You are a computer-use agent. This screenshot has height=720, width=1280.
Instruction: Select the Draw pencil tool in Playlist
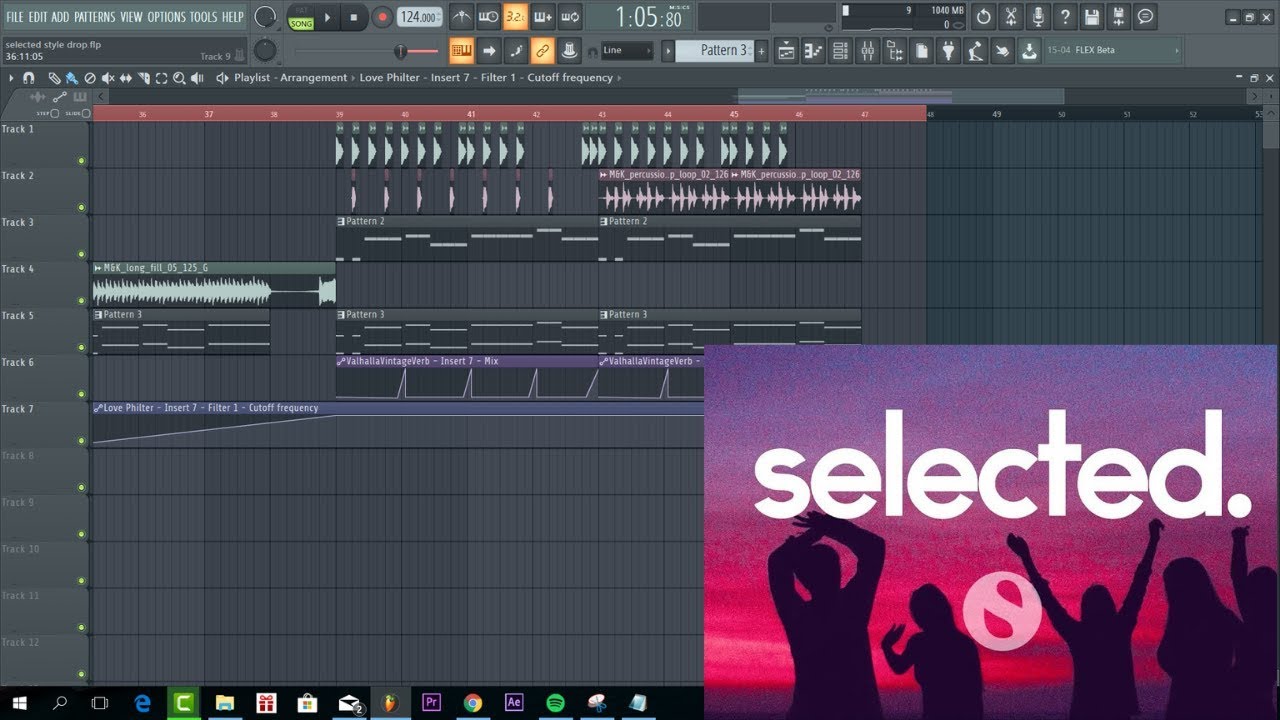click(54, 77)
